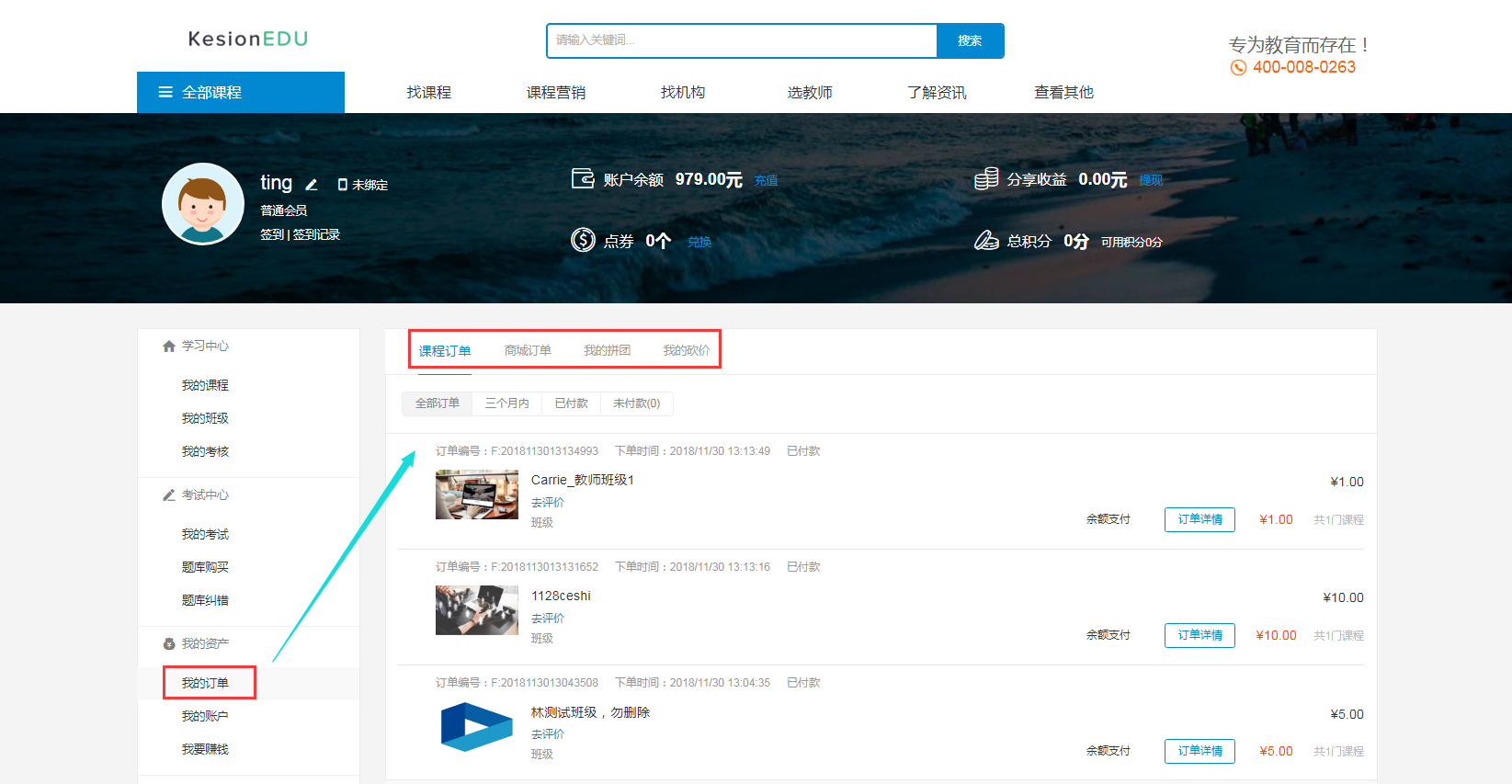Open 我的账户 in the sidebar
This screenshot has height=784, width=1512.
coord(205,716)
